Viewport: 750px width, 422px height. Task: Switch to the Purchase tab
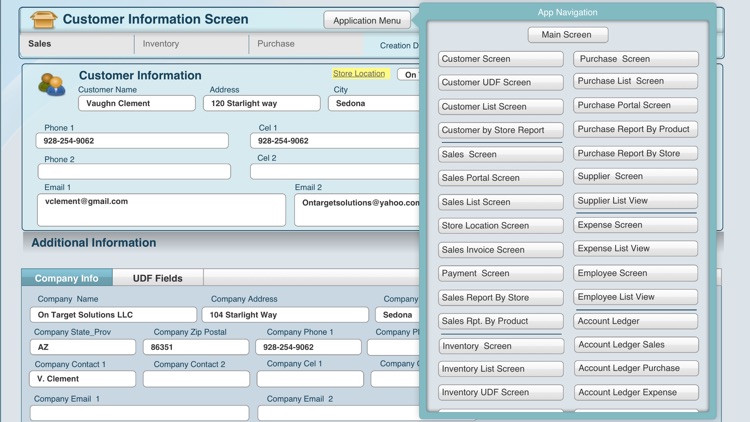coord(276,44)
